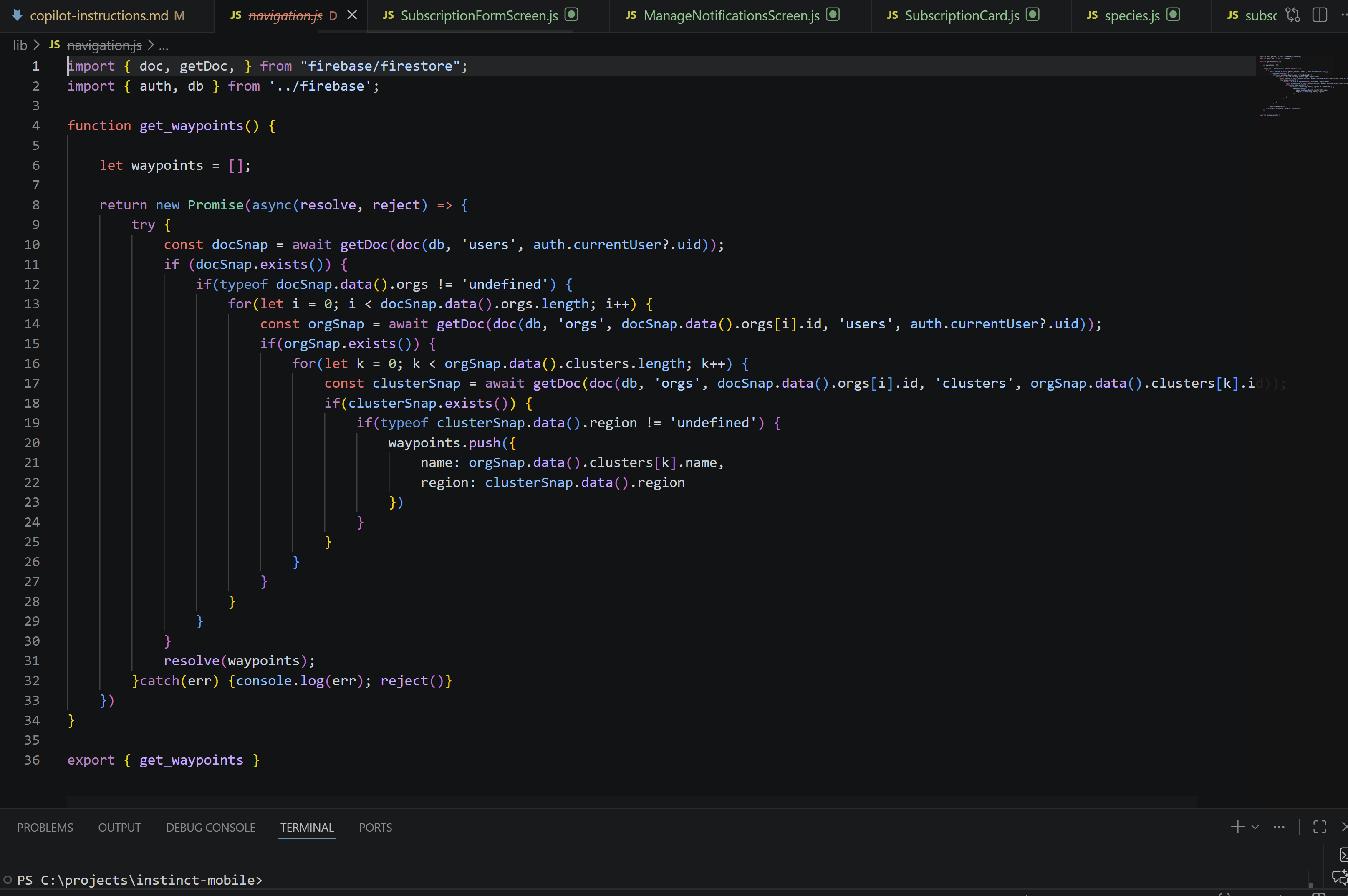
Task: Click clusterSnap declaration on line 17
Action: (417, 383)
